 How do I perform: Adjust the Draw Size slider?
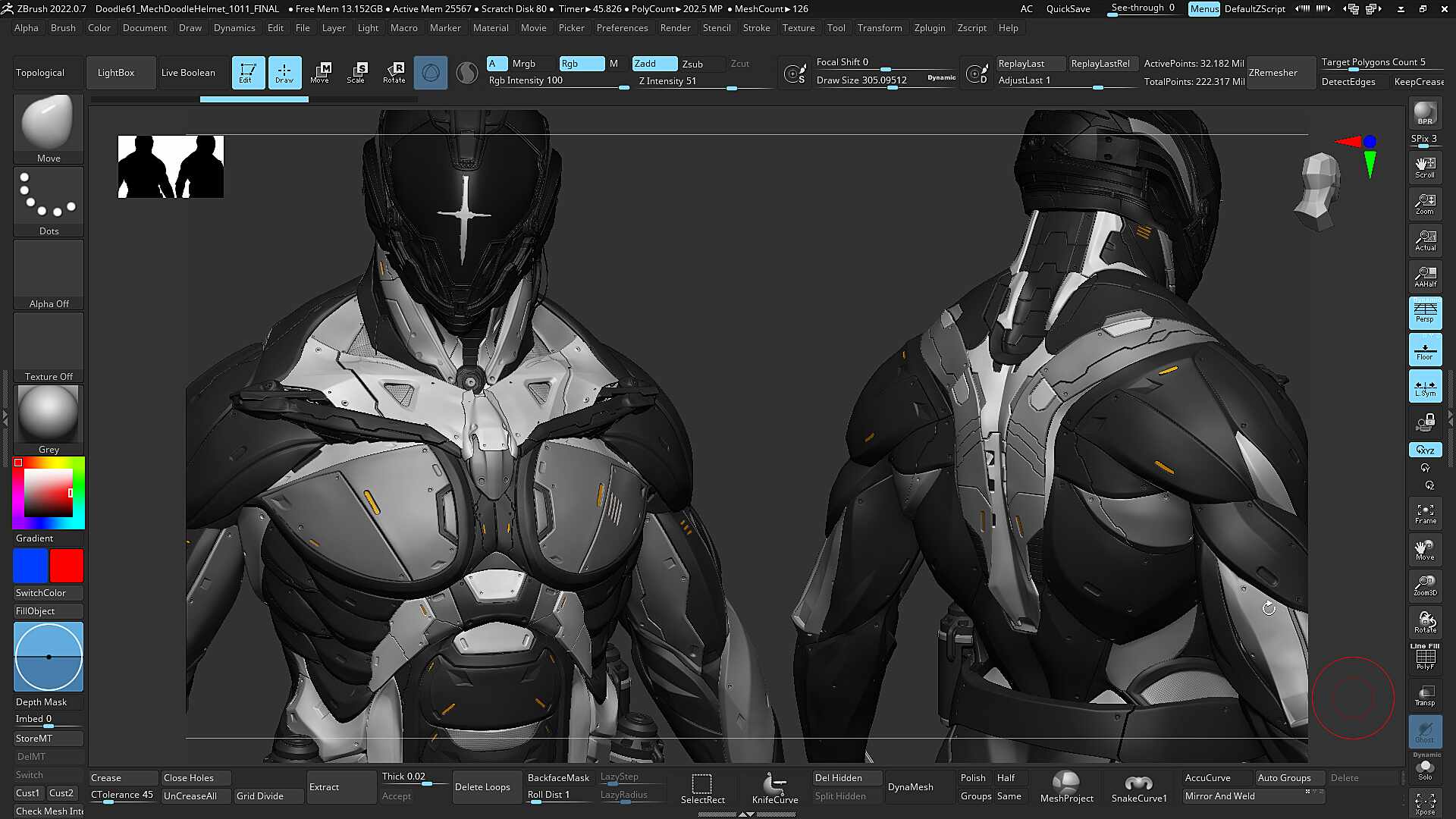click(885, 80)
